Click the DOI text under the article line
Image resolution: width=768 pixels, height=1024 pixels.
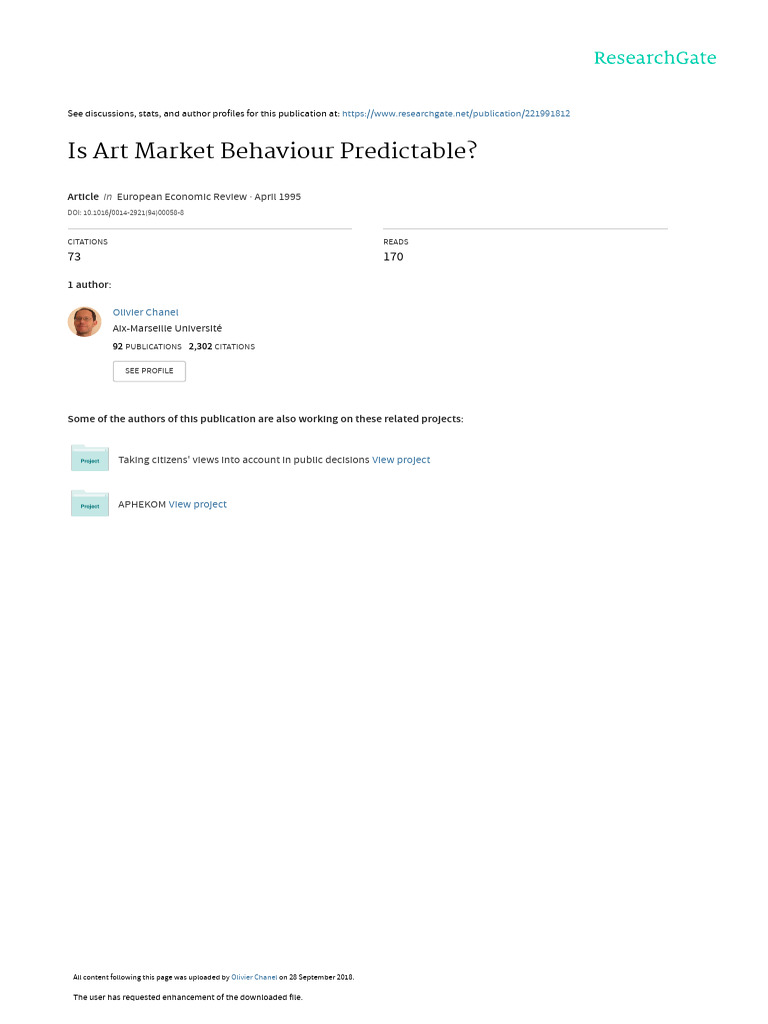[x=125, y=213]
